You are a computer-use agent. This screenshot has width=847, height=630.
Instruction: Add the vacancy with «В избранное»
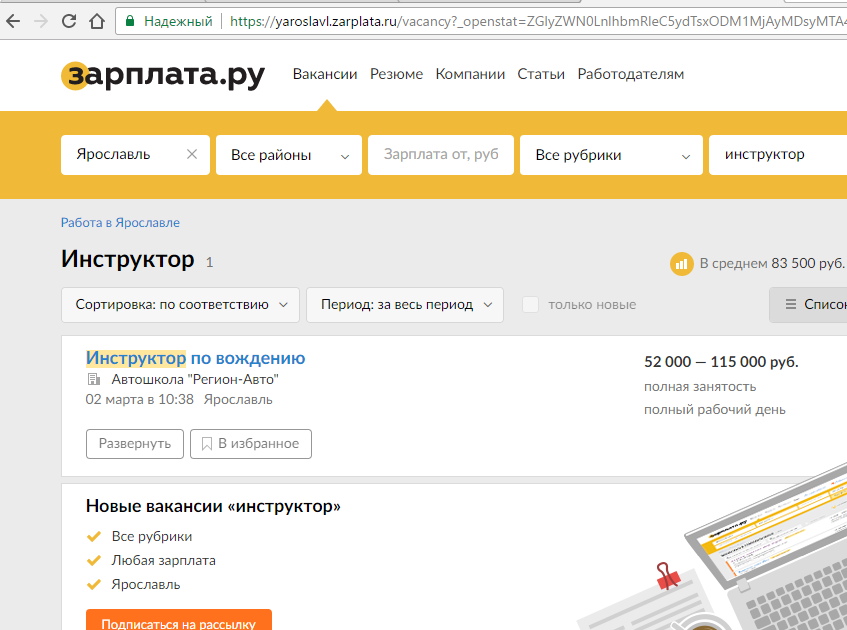pos(251,444)
